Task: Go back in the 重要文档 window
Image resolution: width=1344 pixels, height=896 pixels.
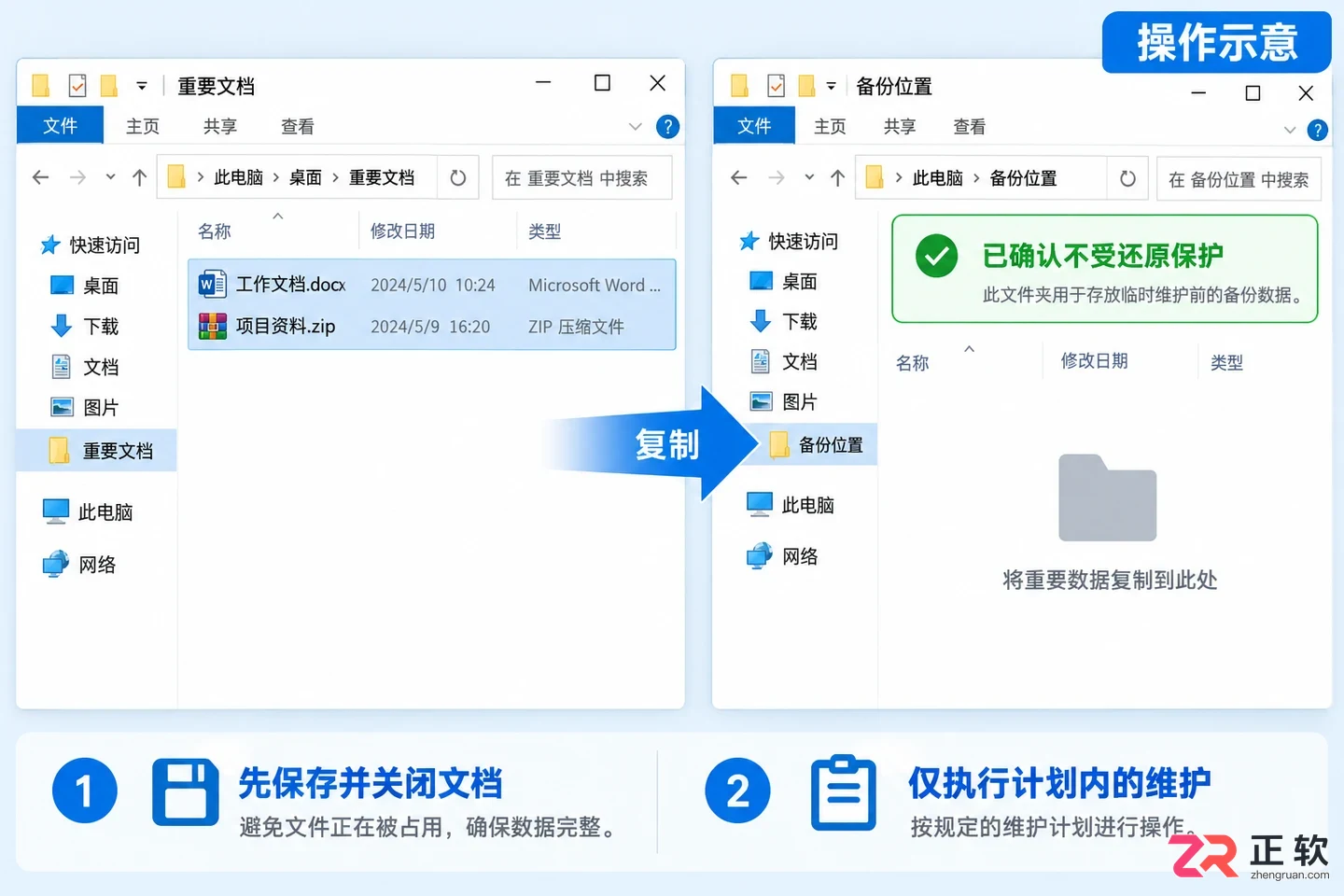Action: pos(40,177)
